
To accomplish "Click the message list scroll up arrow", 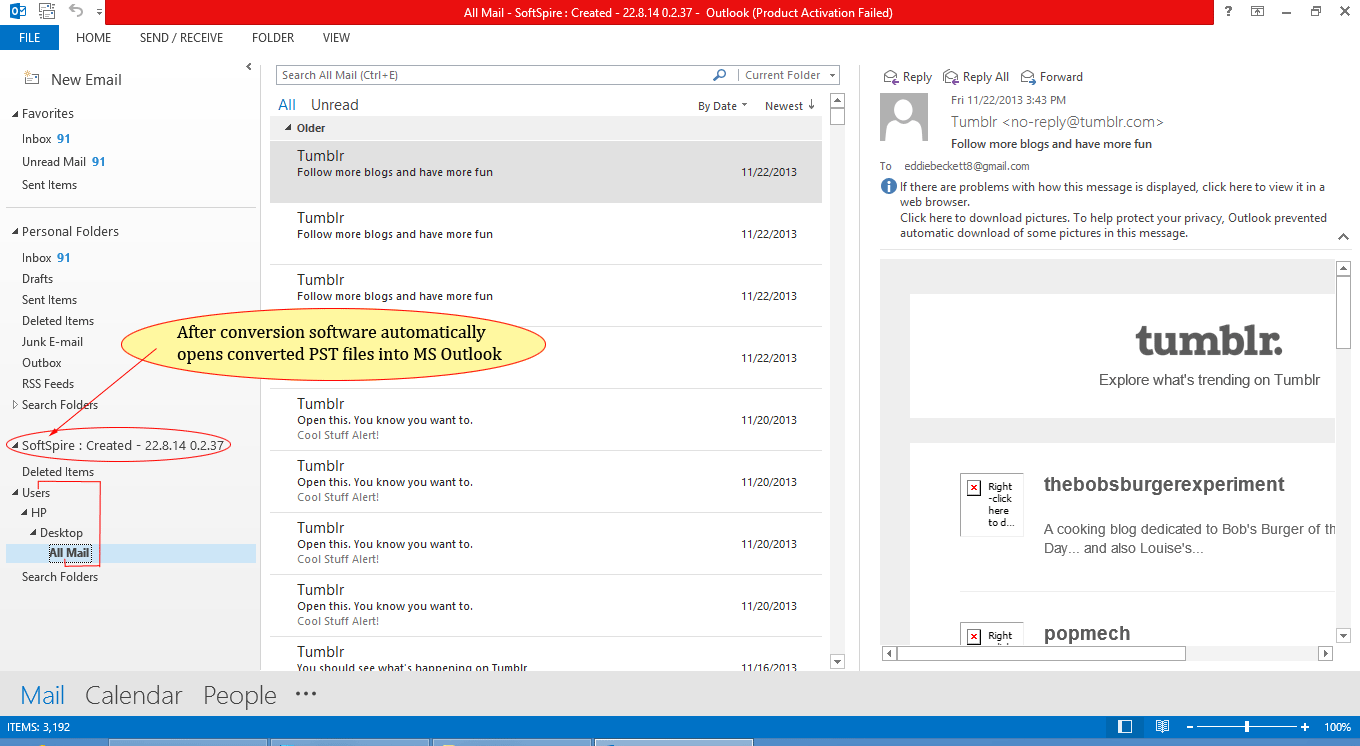I will coord(837,100).
